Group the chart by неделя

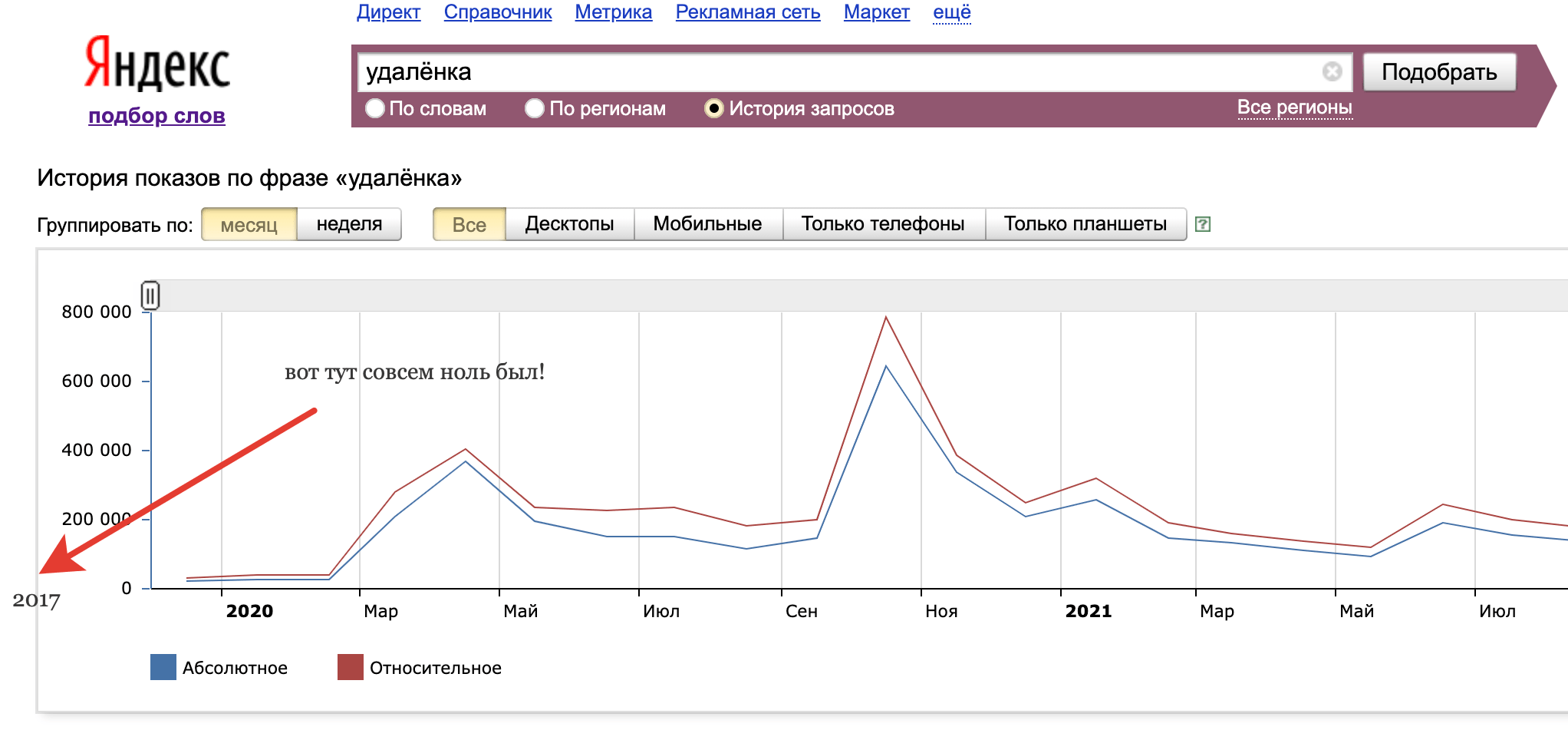tap(349, 224)
